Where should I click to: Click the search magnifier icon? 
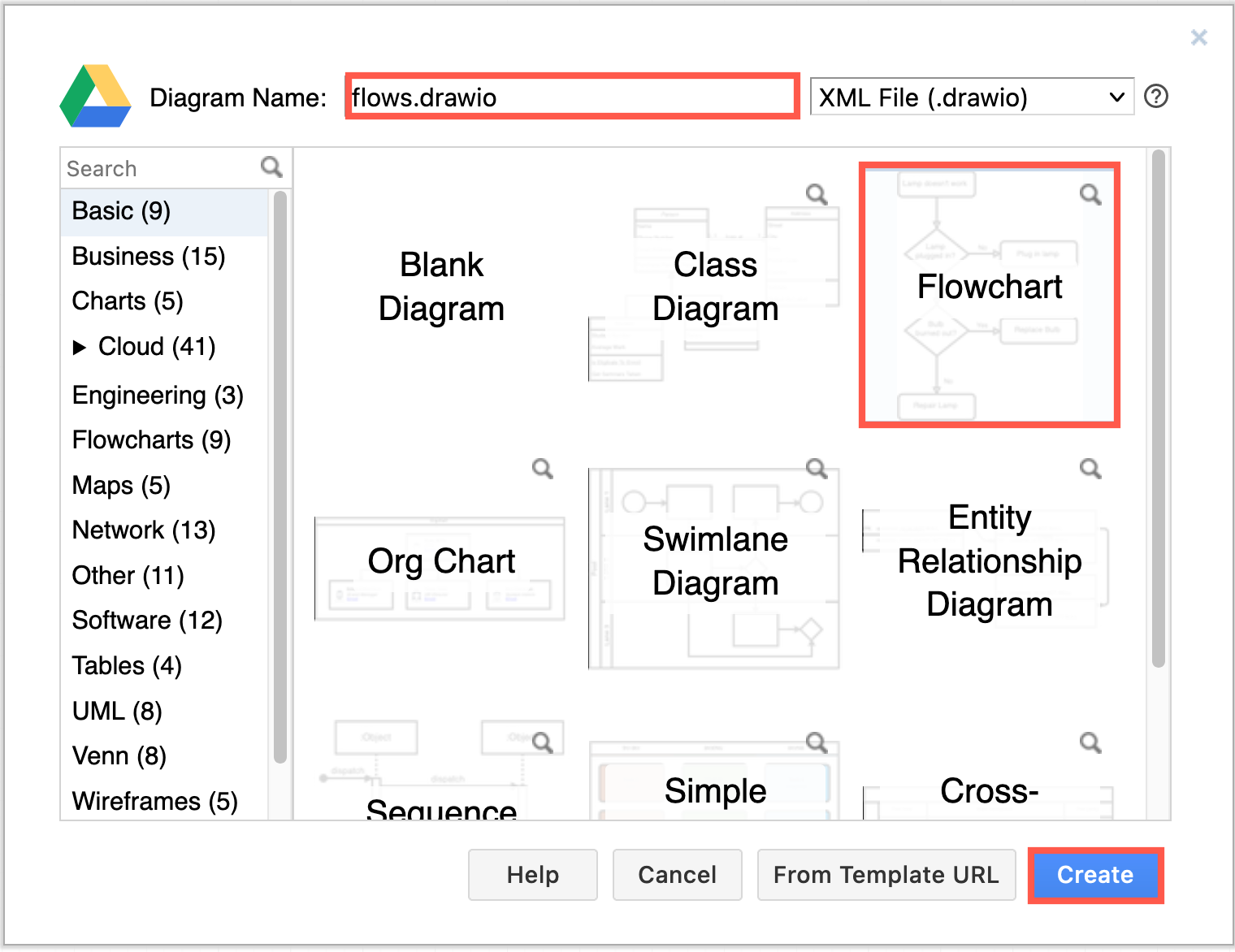point(271,167)
